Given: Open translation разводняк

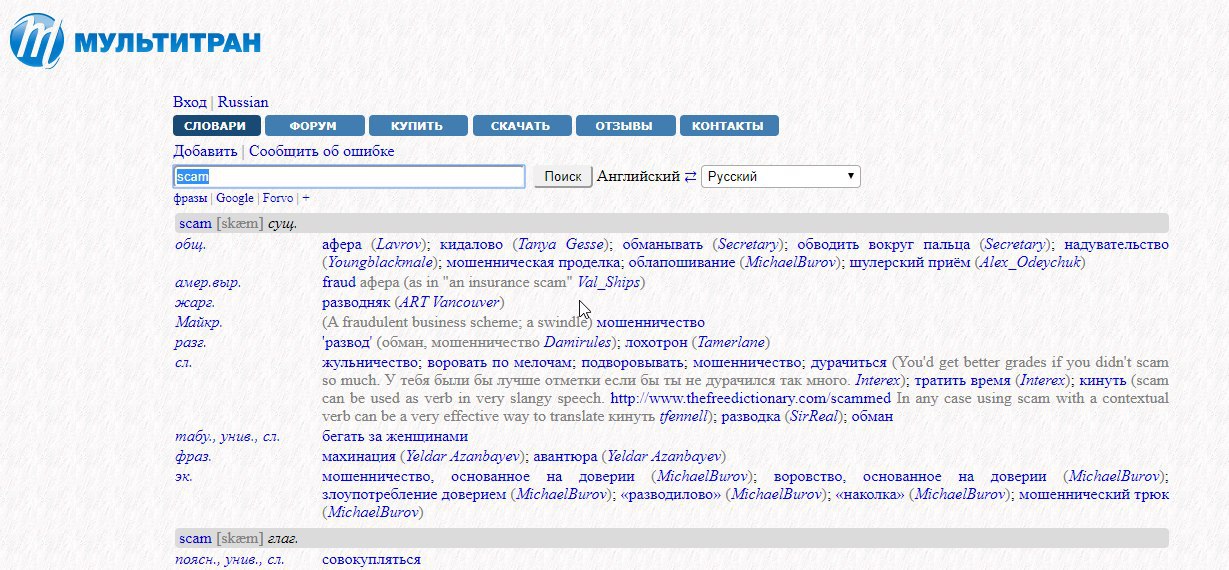Looking at the screenshot, I should [356, 302].
